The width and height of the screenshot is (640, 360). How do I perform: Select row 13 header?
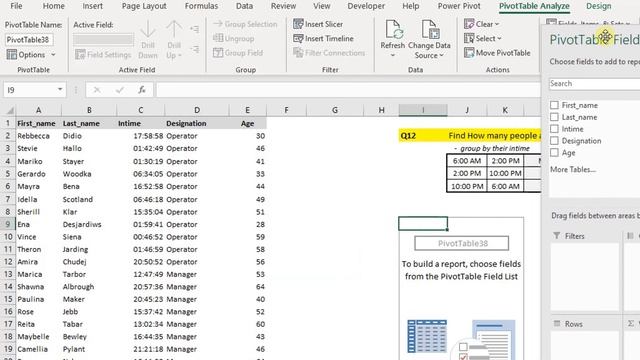pos(8,274)
